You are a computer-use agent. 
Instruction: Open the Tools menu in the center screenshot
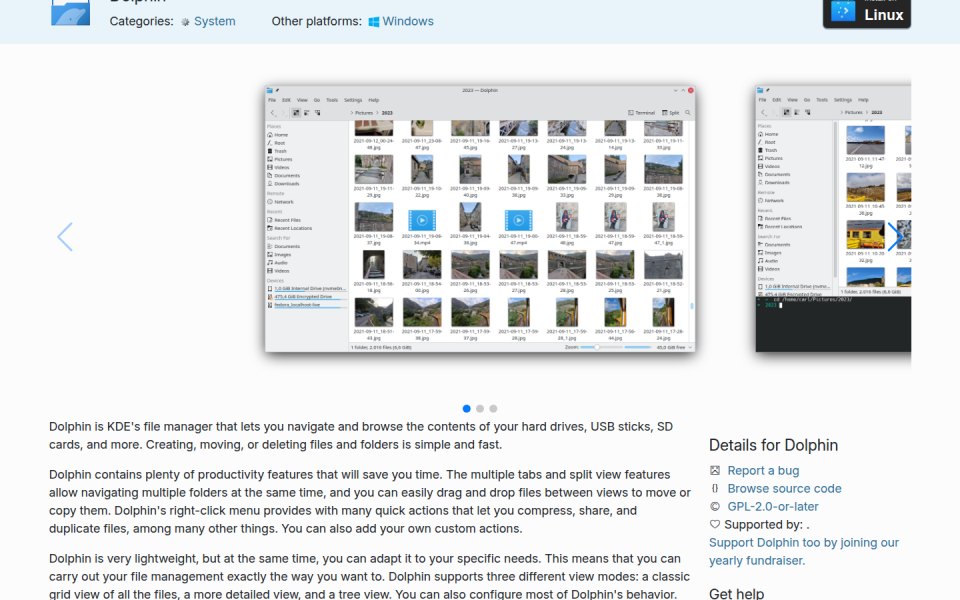click(x=332, y=100)
